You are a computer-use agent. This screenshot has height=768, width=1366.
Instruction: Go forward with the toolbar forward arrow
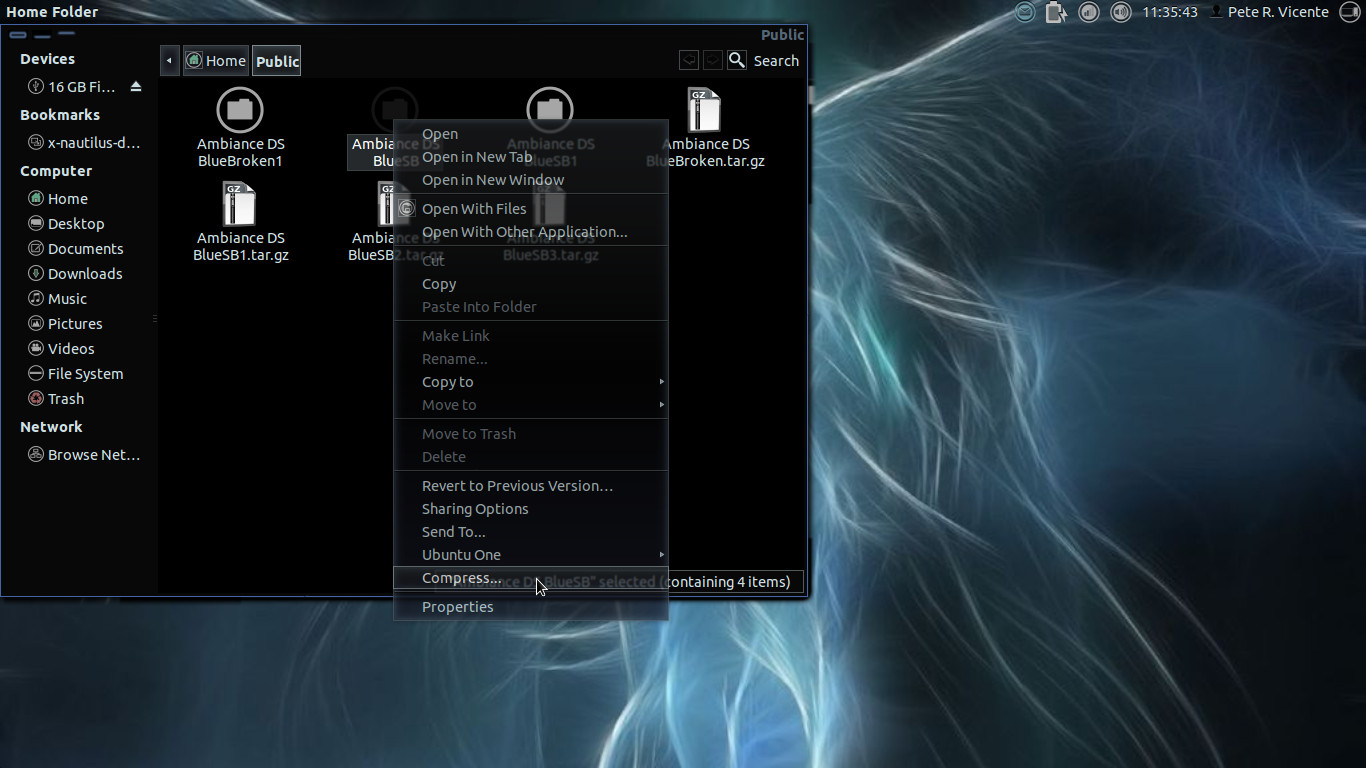coord(712,60)
